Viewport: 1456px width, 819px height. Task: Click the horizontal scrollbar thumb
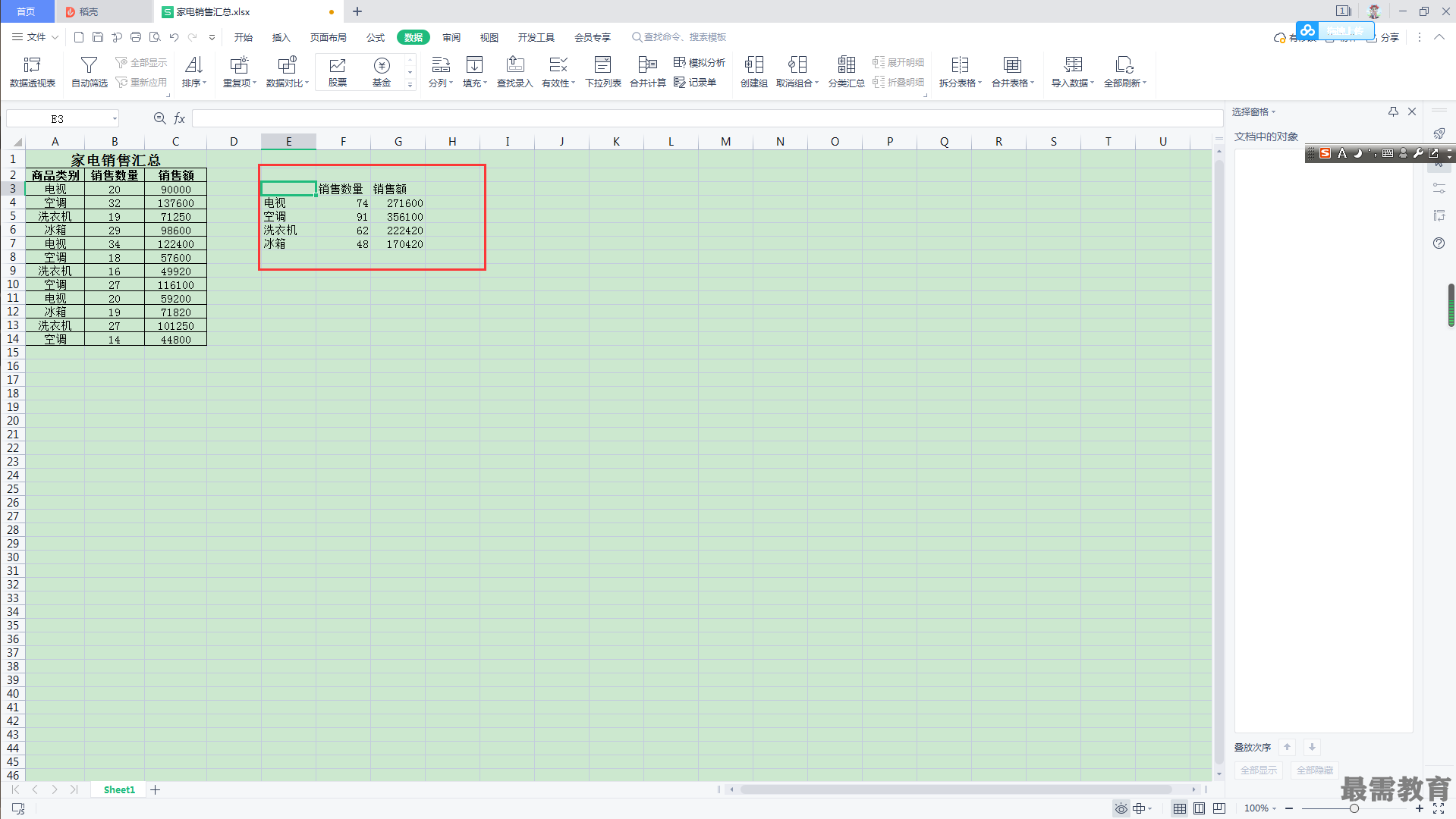coord(956,789)
